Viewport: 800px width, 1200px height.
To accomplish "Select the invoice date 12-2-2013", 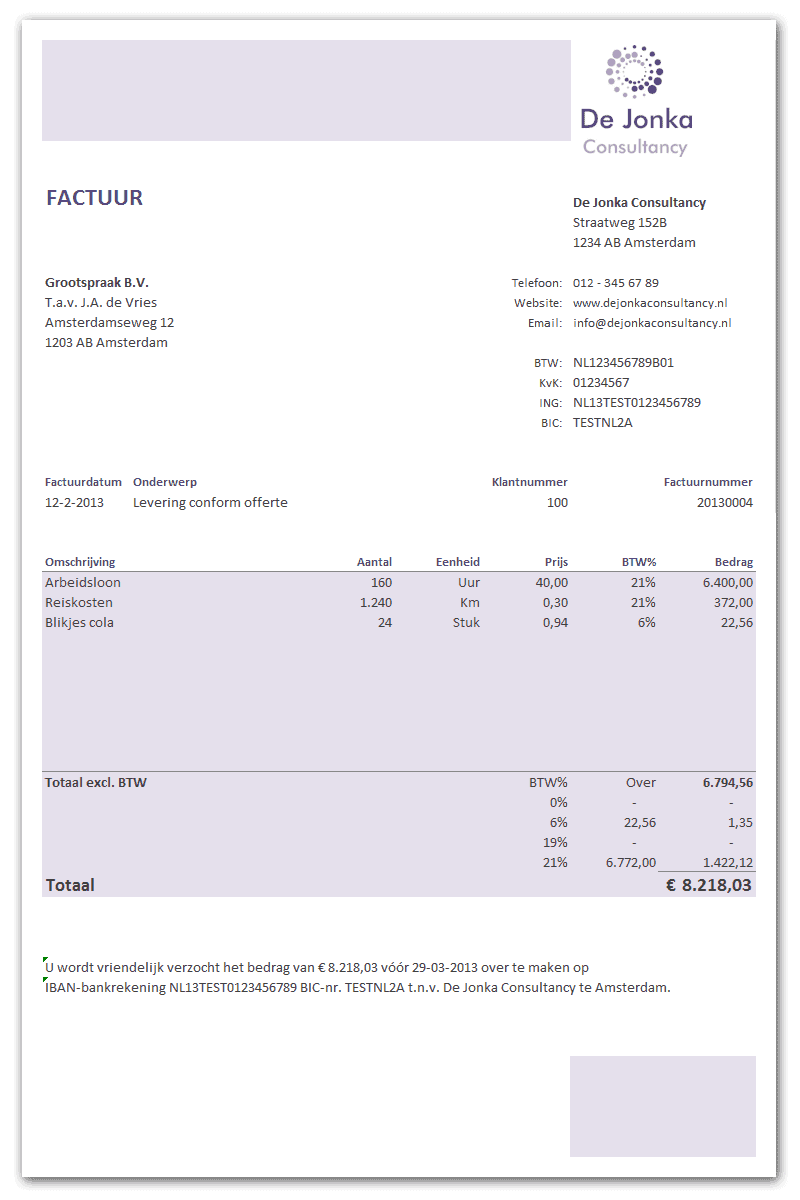I will tap(74, 503).
